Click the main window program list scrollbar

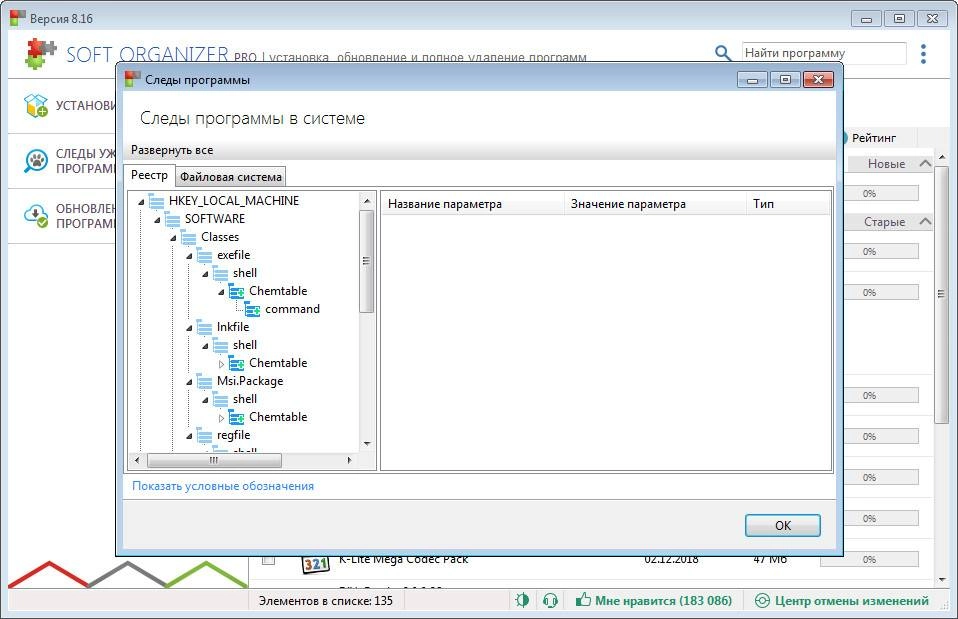pos(942,293)
